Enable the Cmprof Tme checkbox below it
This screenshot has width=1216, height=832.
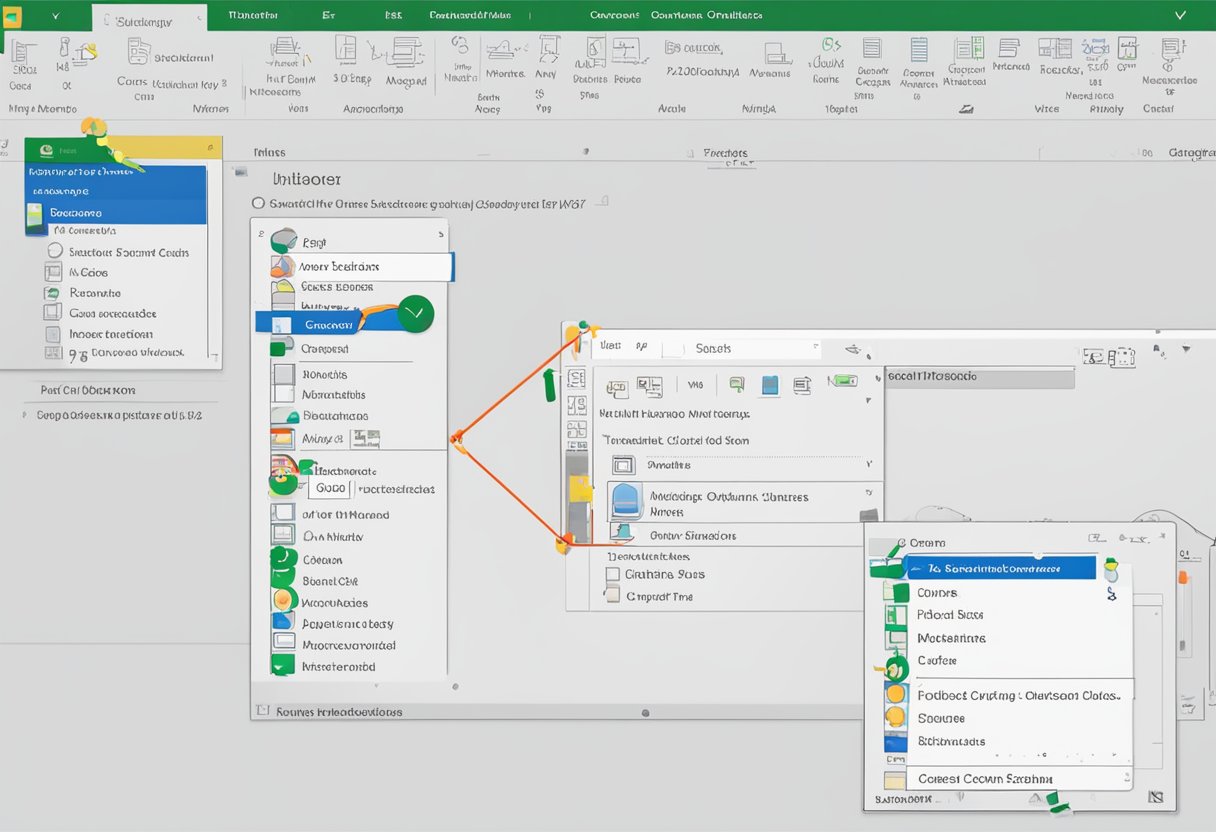[613, 598]
